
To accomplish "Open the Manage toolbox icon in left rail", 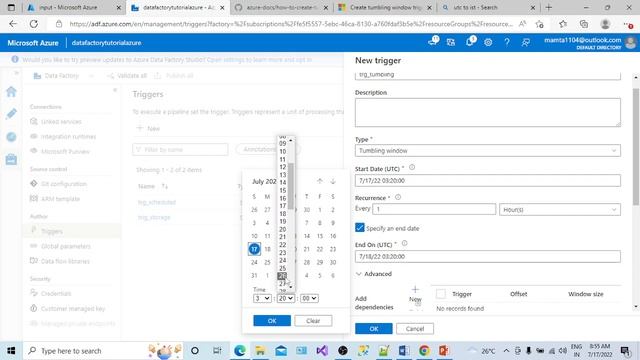I will coord(11,159).
